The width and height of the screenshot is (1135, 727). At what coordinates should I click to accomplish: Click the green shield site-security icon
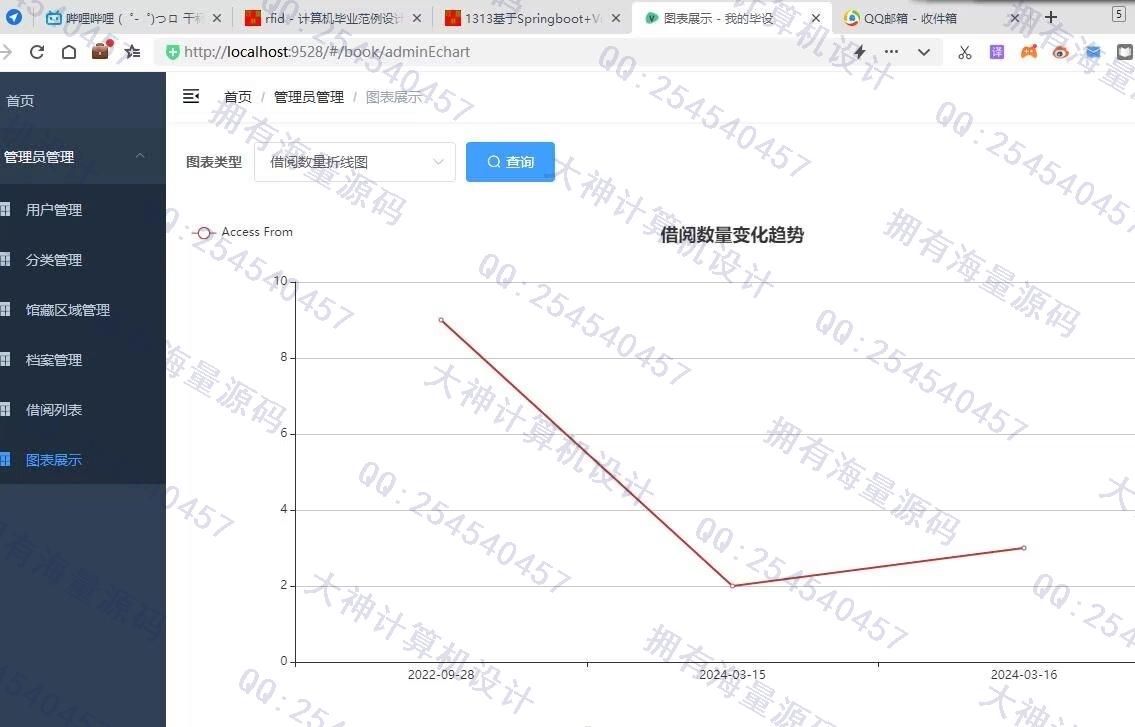pyautogui.click(x=172, y=52)
